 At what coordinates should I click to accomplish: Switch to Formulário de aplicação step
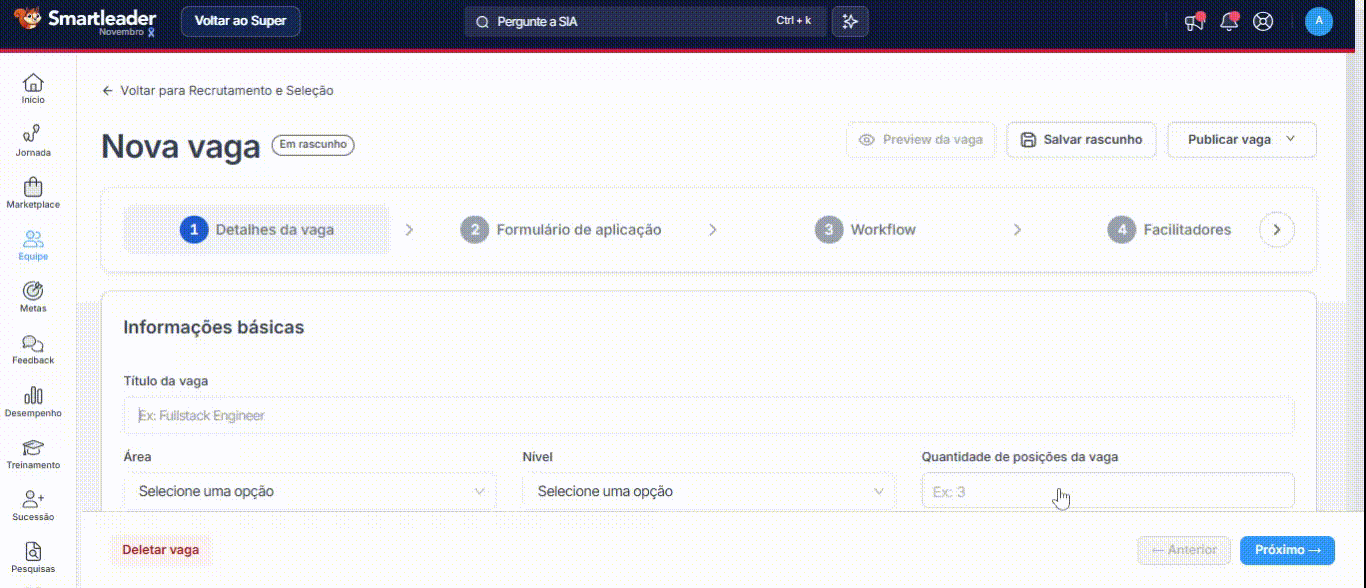(x=578, y=230)
